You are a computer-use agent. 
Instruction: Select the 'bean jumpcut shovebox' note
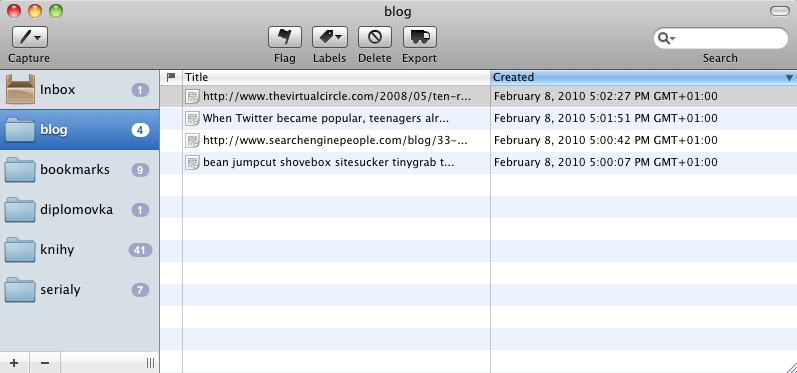[478, 162]
